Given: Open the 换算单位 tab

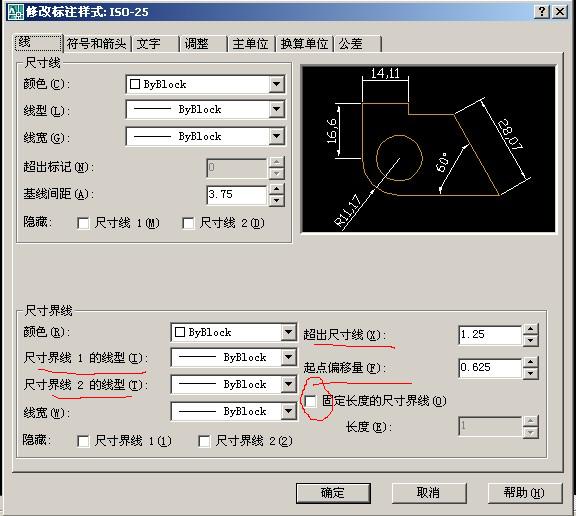Looking at the screenshot, I should [305, 44].
